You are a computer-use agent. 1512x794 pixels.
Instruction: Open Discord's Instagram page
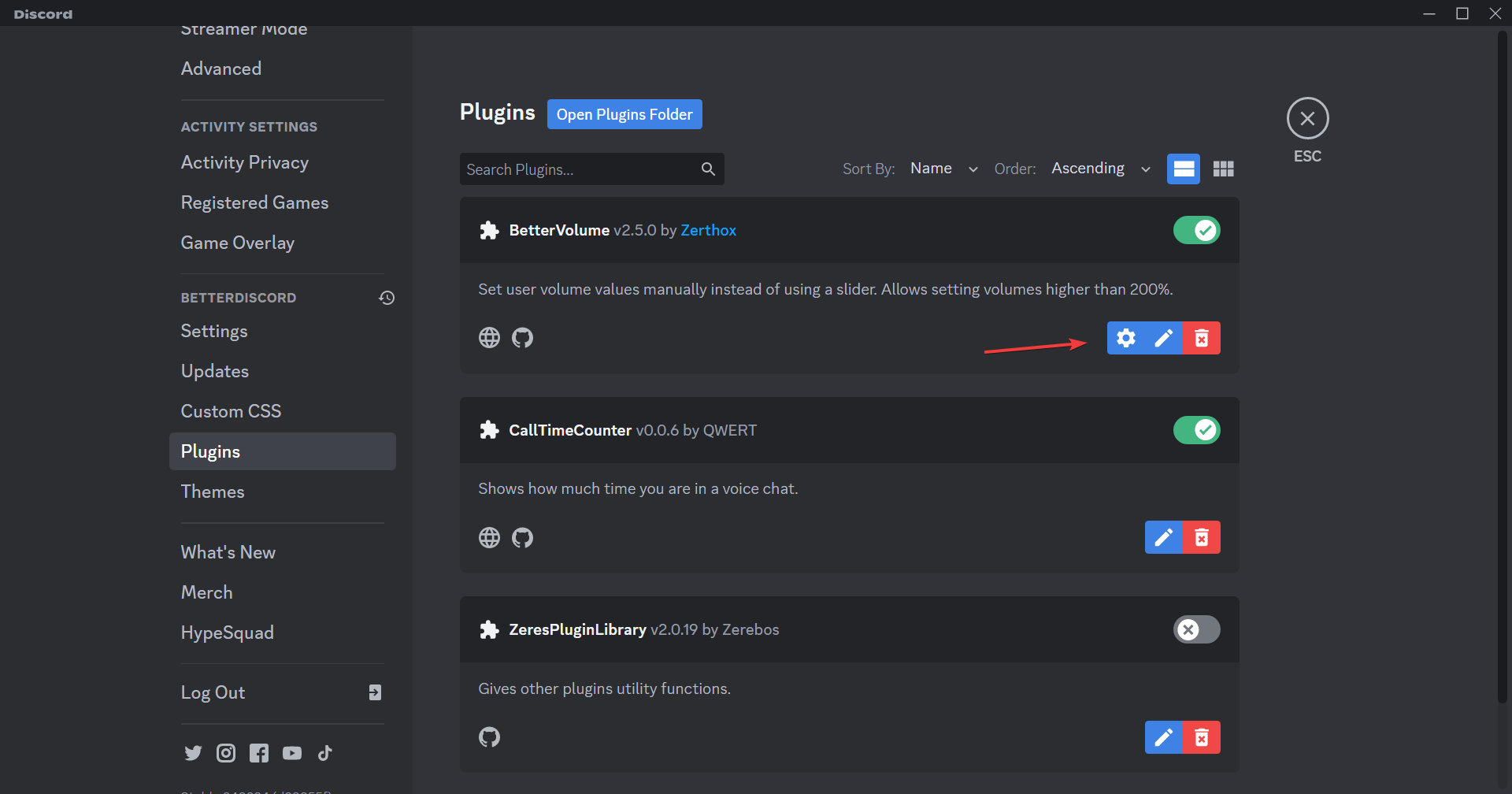pos(226,753)
